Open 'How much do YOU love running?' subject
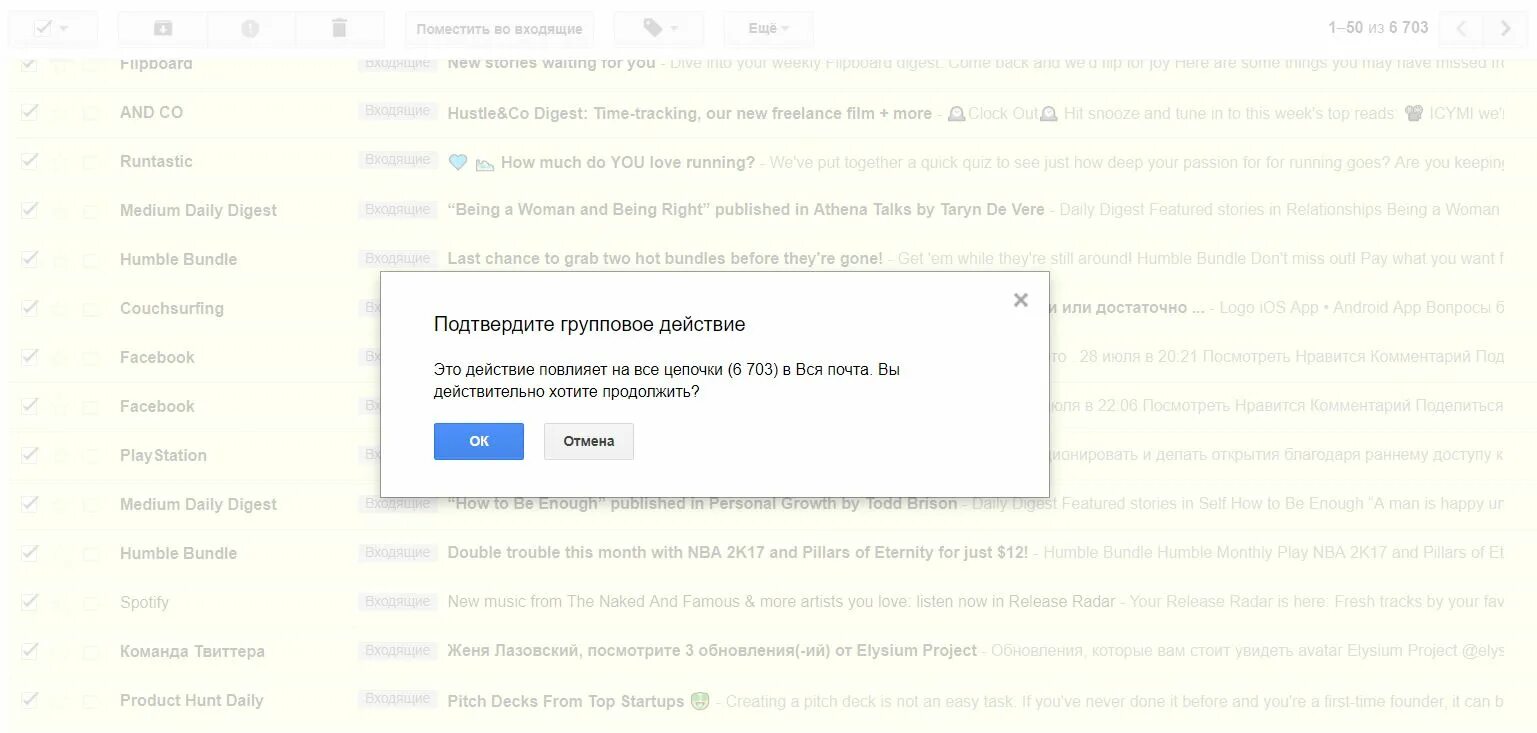Viewport: 1537px width, 733px height. click(628, 162)
